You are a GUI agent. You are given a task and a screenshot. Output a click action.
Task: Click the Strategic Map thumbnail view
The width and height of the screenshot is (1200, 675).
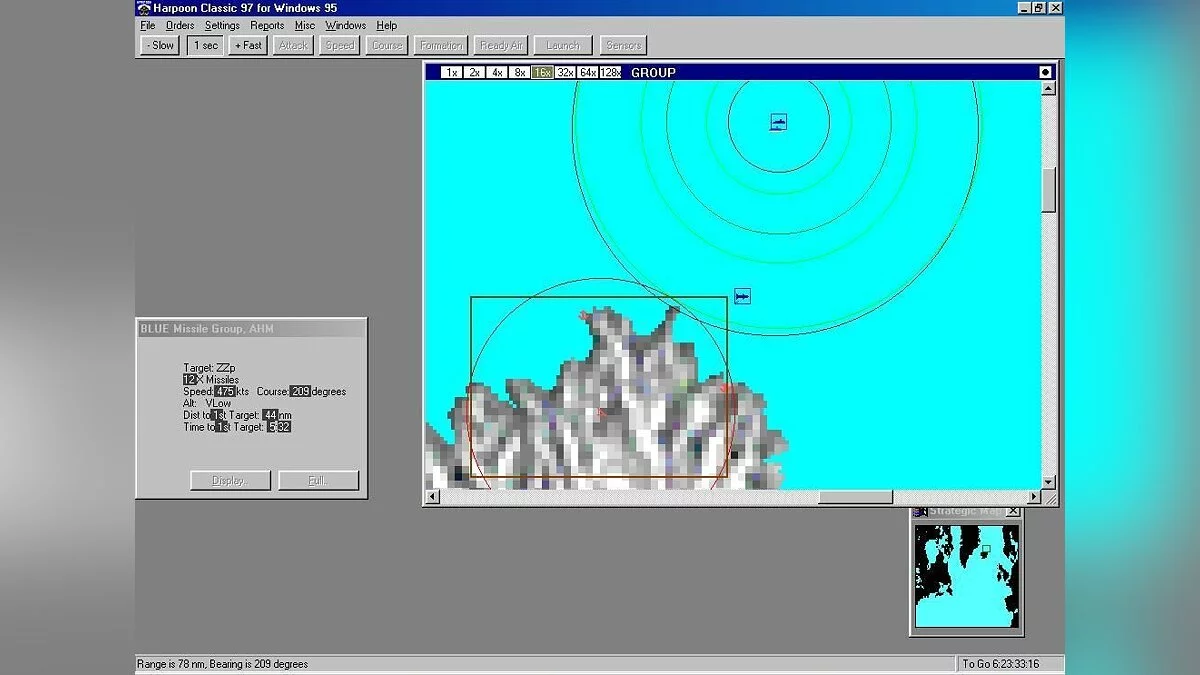(967, 577)
